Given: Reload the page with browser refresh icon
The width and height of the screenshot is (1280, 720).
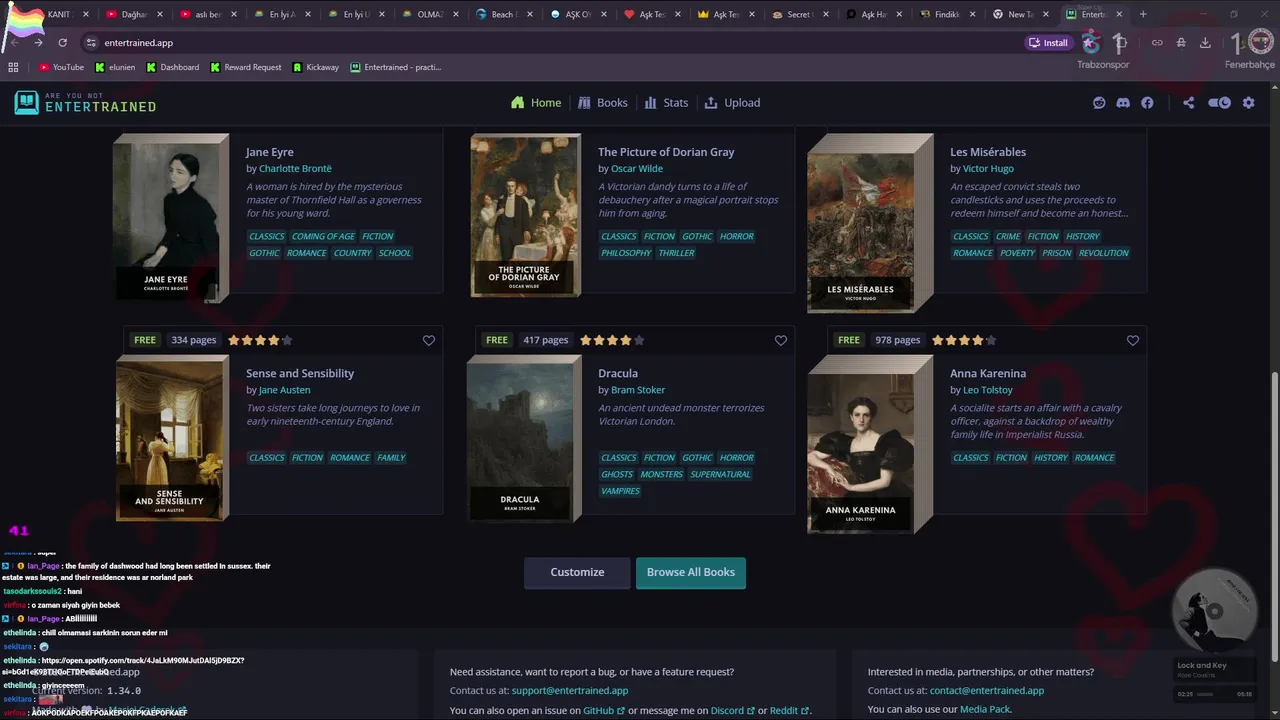Looking at the screenshot, I should 62,43.
